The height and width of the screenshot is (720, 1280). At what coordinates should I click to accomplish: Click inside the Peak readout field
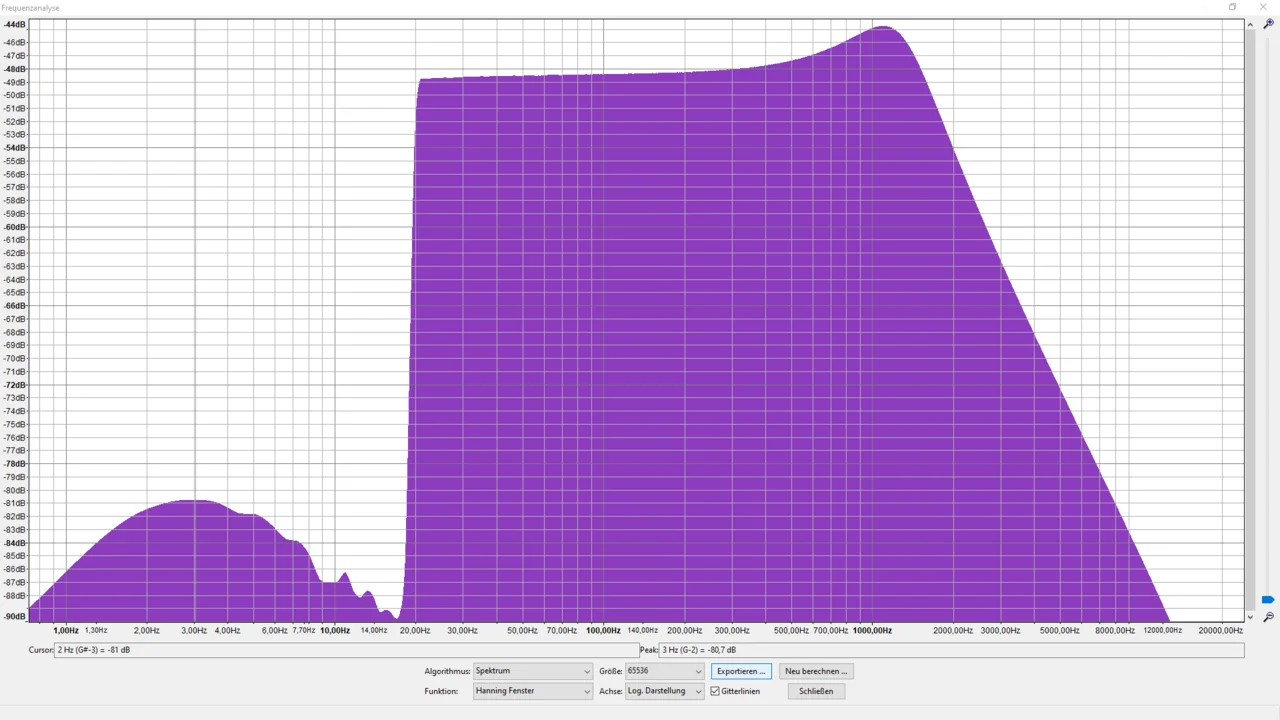tap(950, 650)
